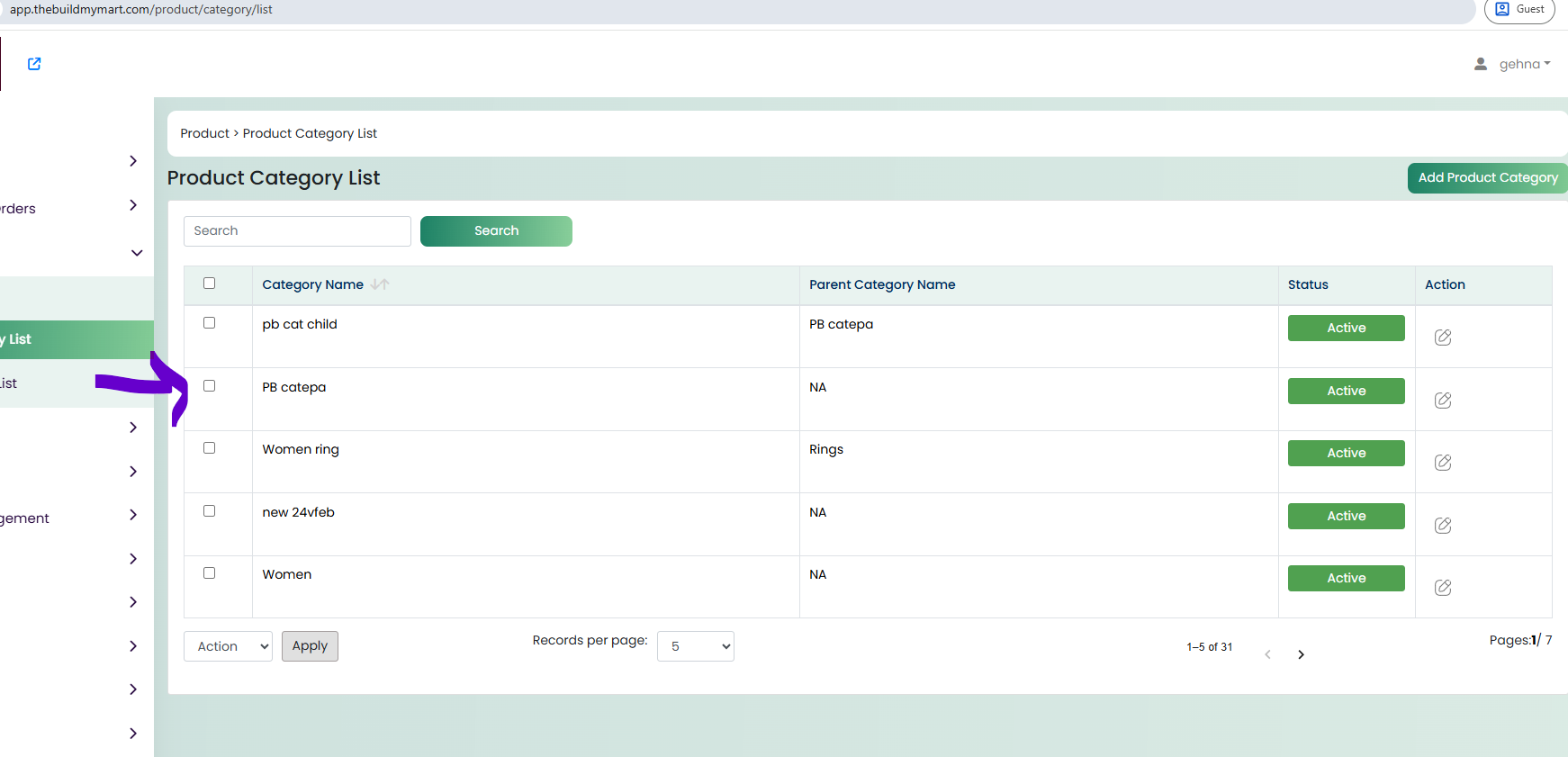Open the edit icon for the Women row
Image resolution: width=1568 pixels, height=757 pixels.
click(x=1443, y=588)
